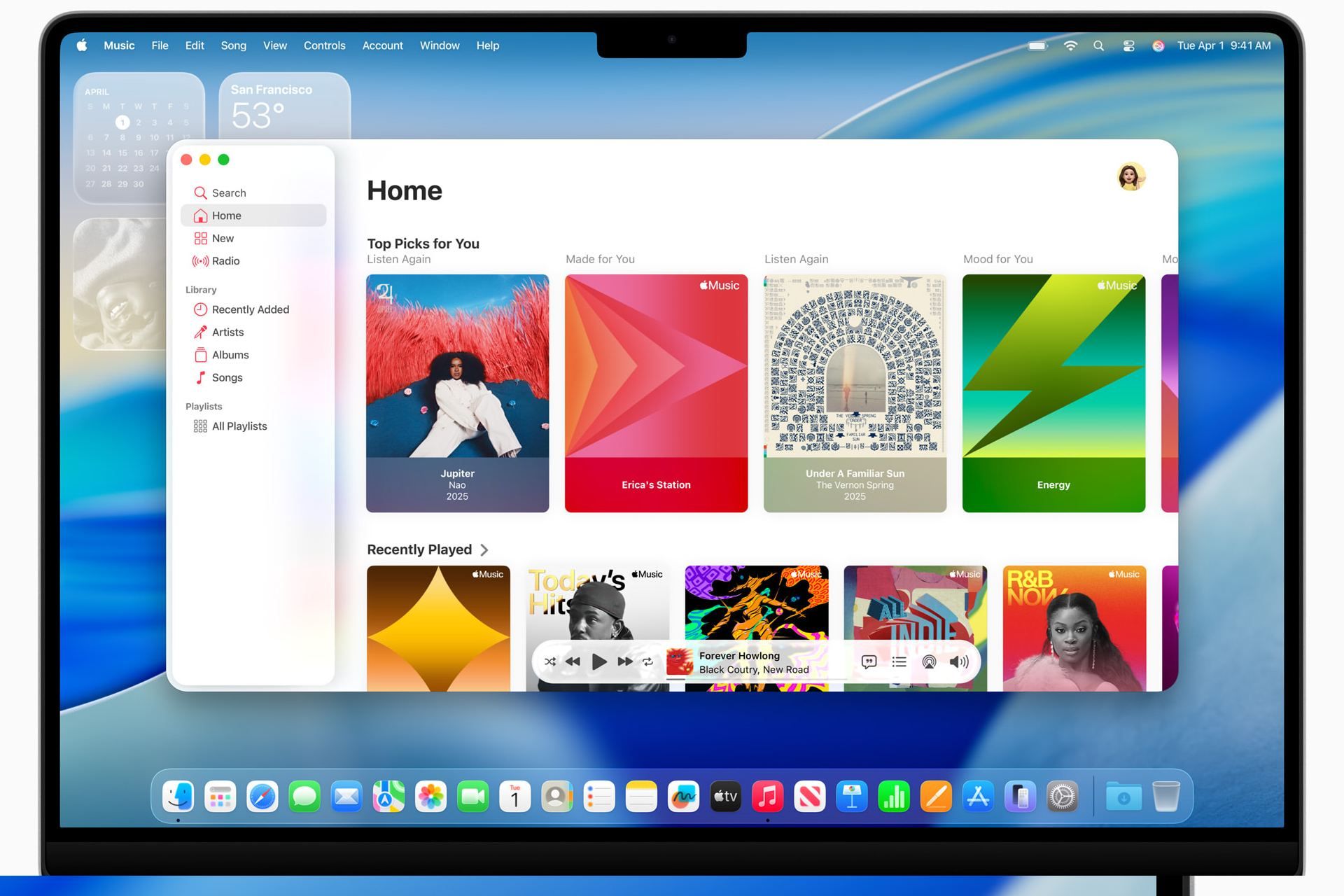This screenshot has width=1344, height=896.
Task: Open Radio in the sidebar
Action: (253, 261)
